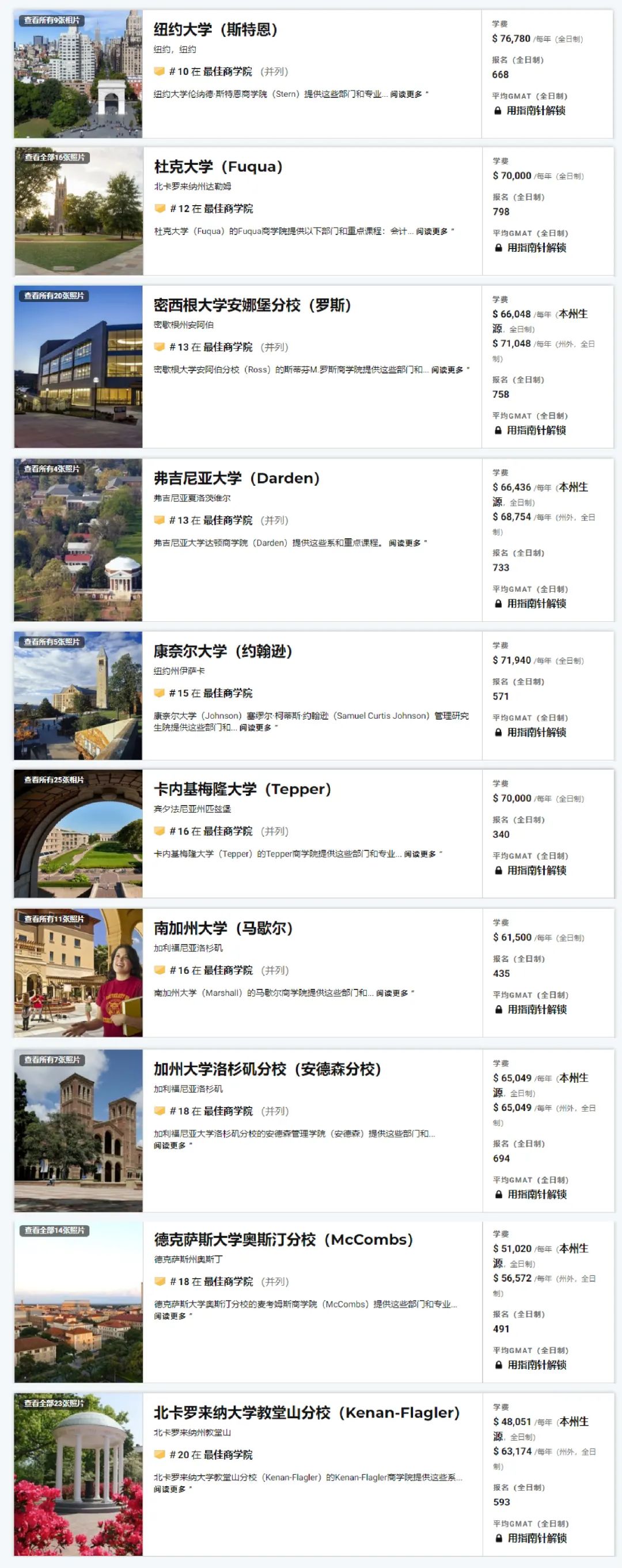Click the lock icon in the UCLA Anderson card
The width and height of the screenshot is (622, 1568).
click(x=498, y=1194)
